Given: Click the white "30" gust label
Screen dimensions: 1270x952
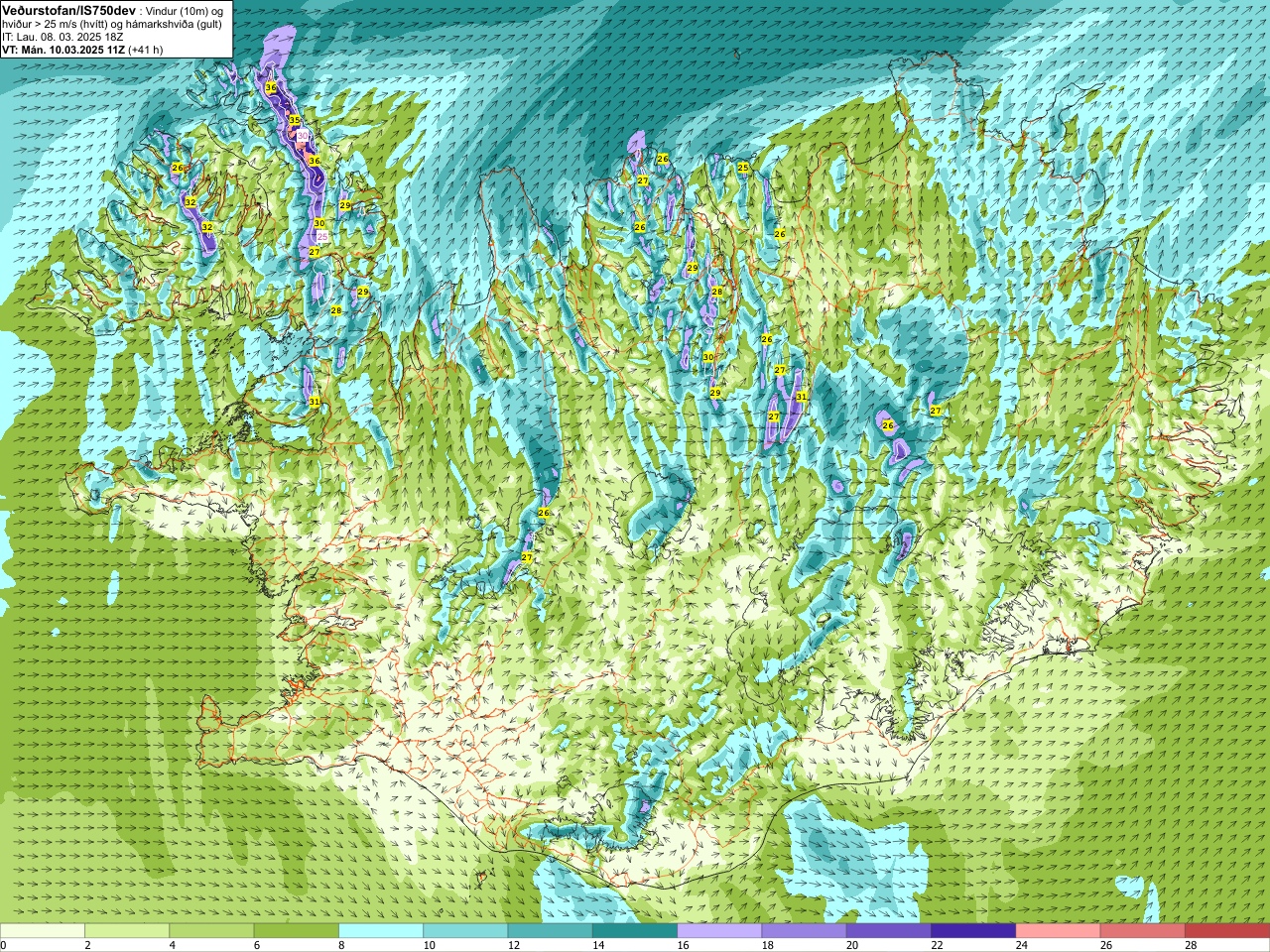Looking at the screenshot, I should coord(303,136).
